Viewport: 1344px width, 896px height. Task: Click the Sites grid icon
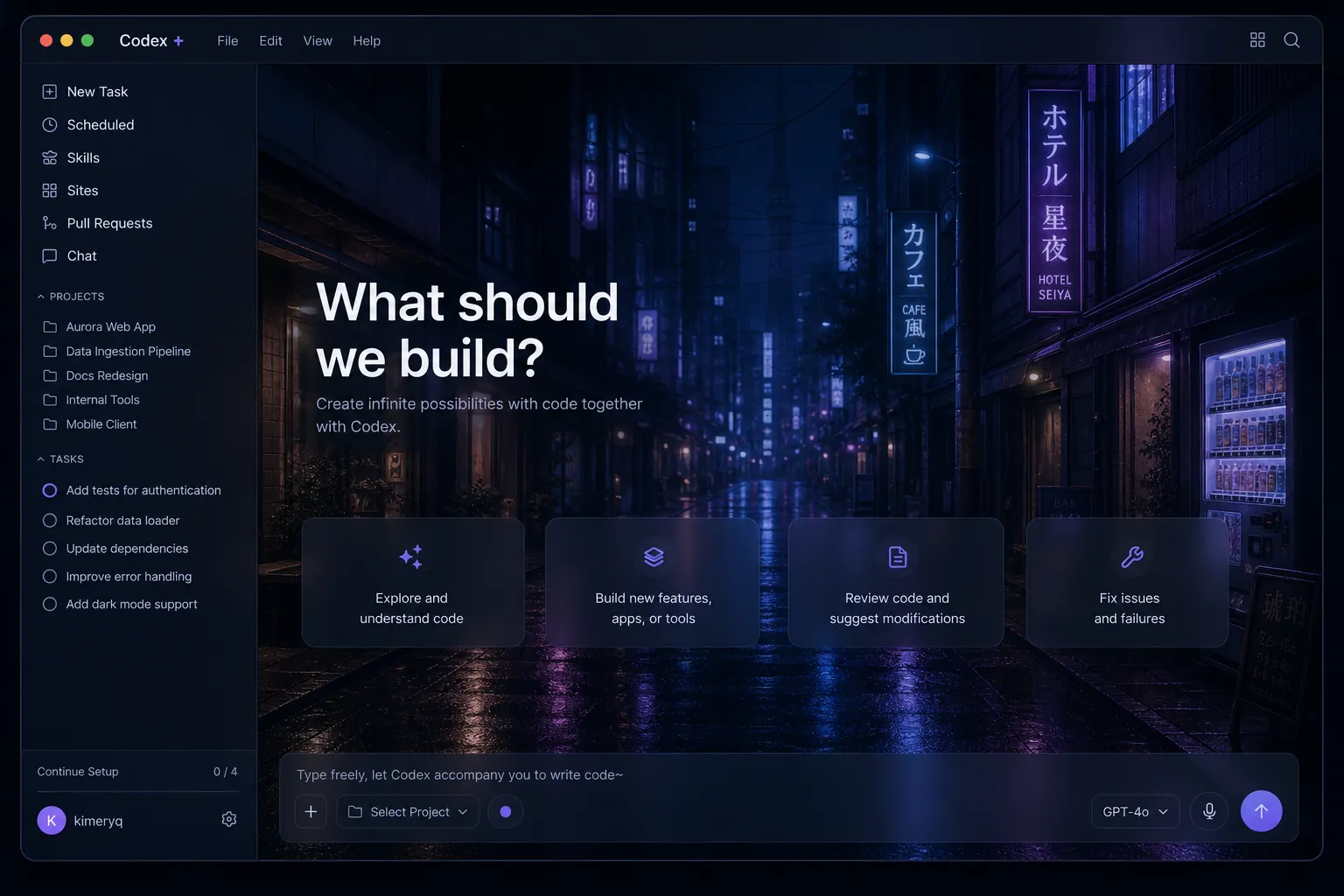(50, 191)
